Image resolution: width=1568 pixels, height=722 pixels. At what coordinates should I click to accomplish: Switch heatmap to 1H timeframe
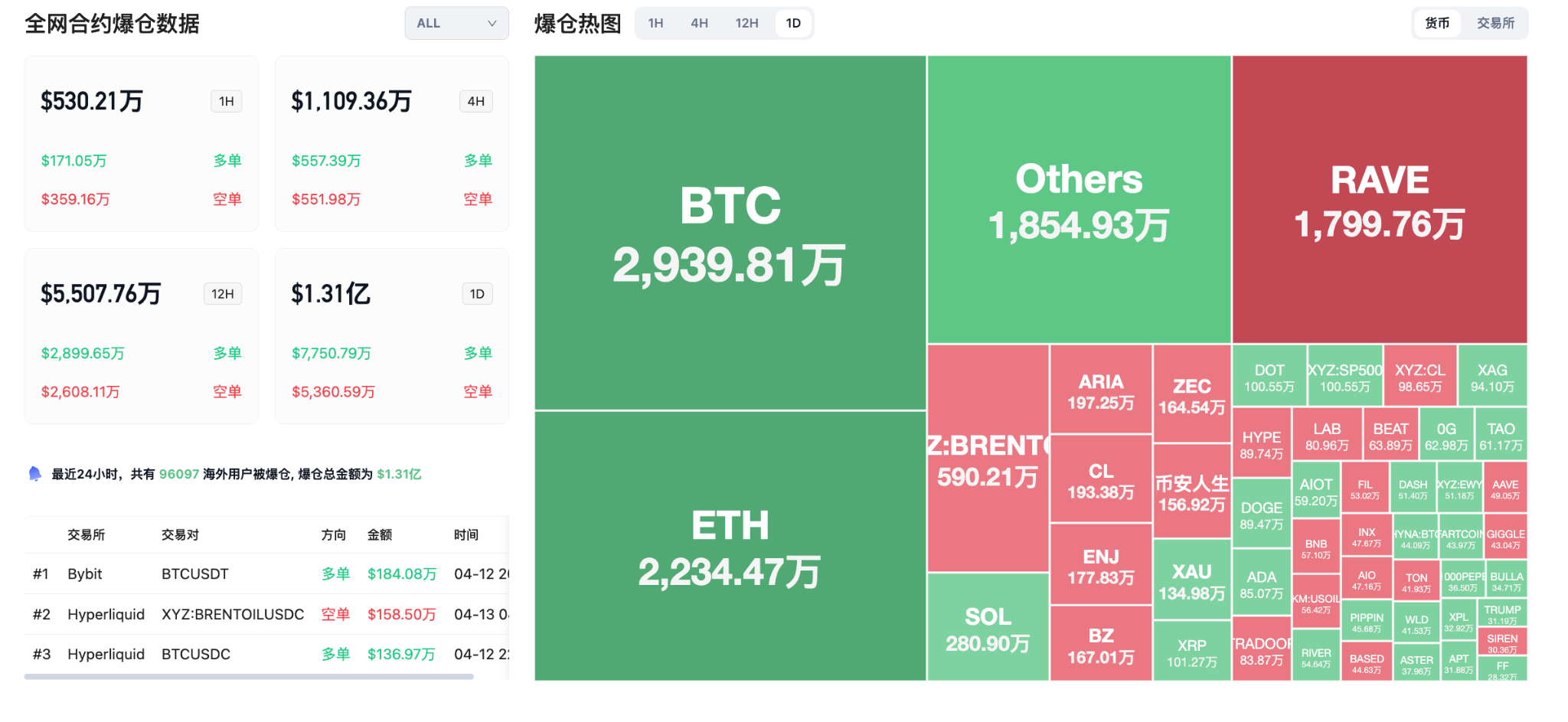pyautogui.click(x=655, y=23)
